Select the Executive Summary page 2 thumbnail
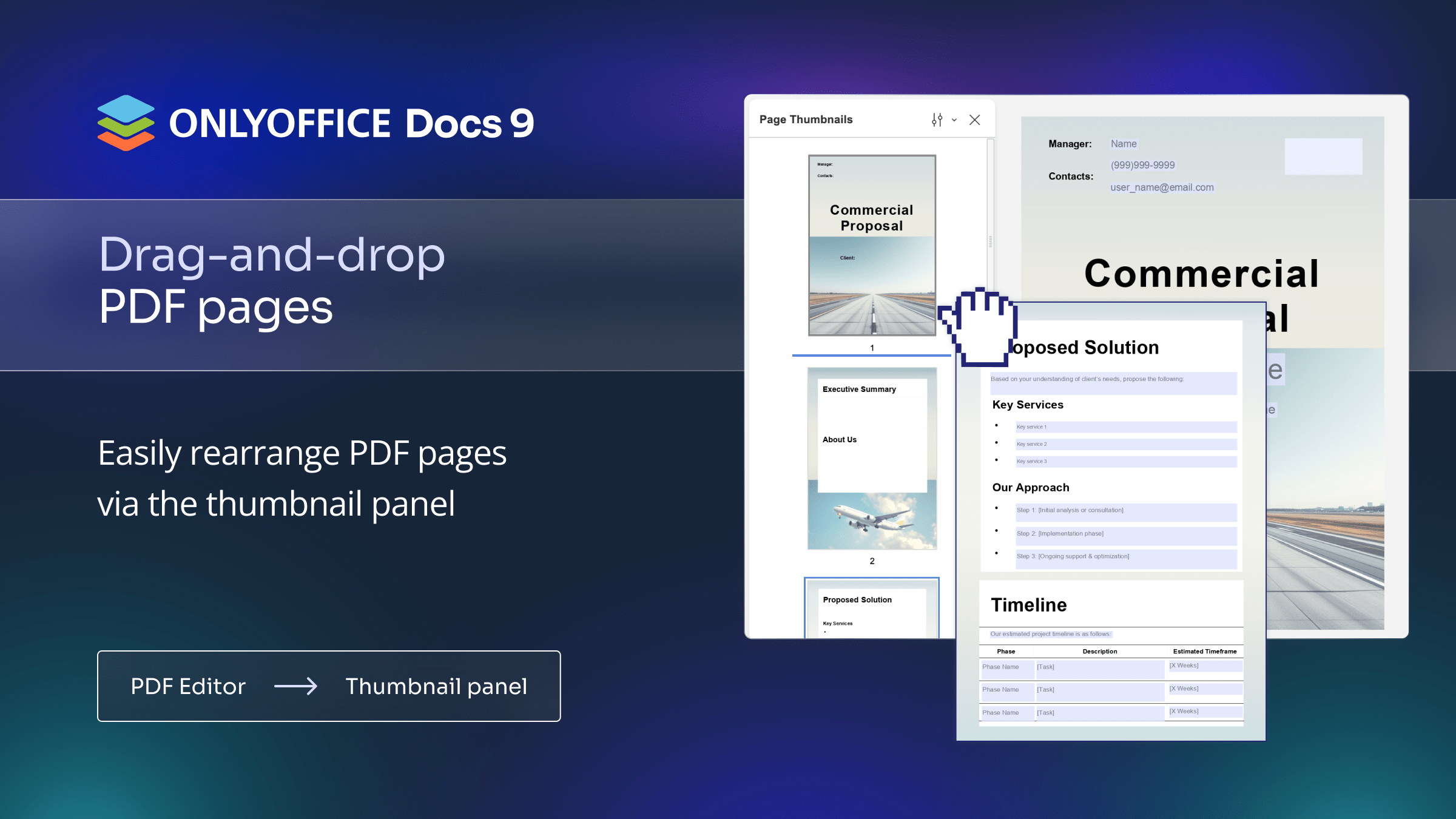The height and width of the screenshot is (819, 1456). [872, 459]
